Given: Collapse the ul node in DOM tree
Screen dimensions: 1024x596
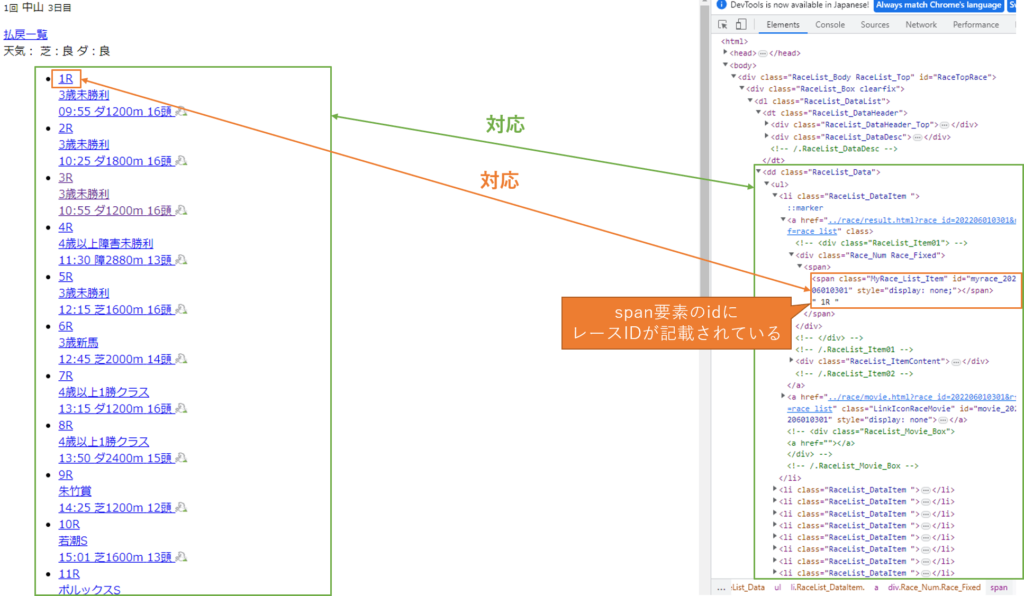Looking at the screenshot, I should click(x=767, y=184).
